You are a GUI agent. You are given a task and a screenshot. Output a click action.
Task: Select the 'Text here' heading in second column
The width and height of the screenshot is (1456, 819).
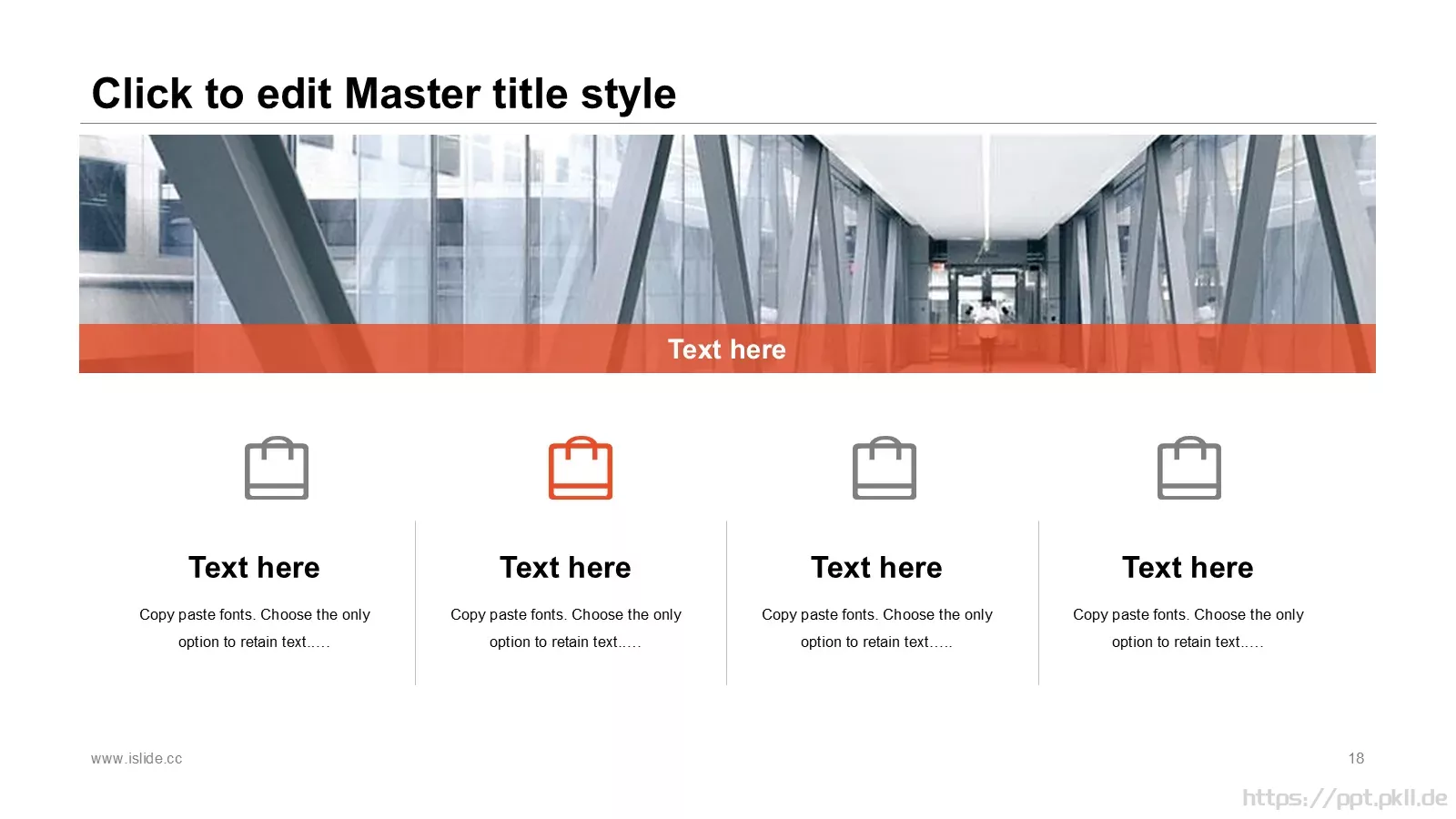(x=566, y=568)
